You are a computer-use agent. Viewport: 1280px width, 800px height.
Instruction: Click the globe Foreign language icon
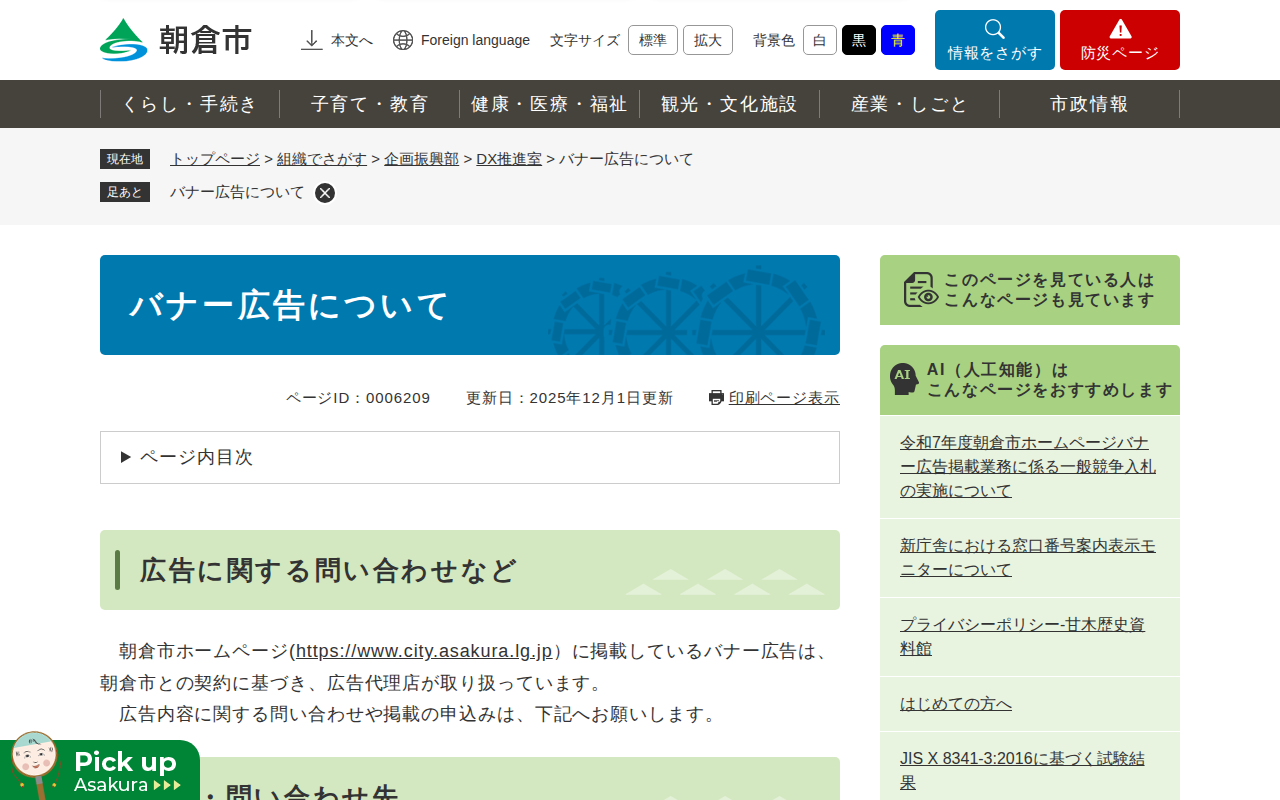click(403, 40)
